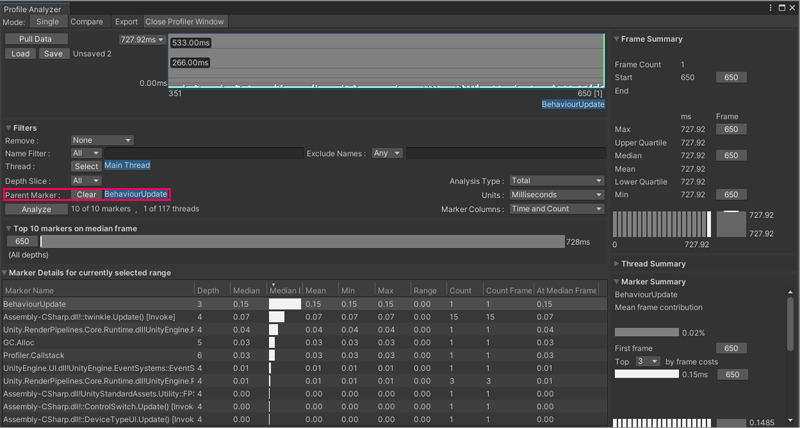
Task: Sort the table by Count column
Action: pos(460,290)
